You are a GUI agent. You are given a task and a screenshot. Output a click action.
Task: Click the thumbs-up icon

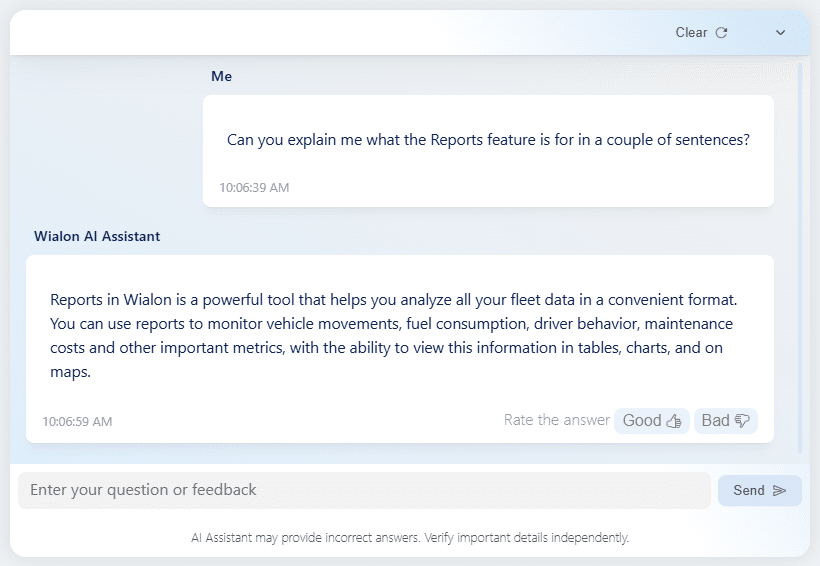[674, 421]
